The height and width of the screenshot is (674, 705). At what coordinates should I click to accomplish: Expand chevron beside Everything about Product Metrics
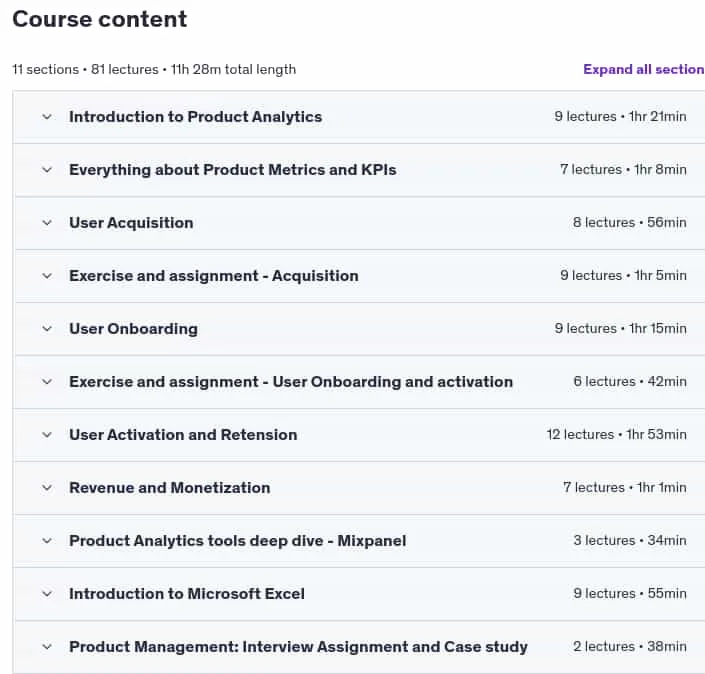click(x=47, y=170)
